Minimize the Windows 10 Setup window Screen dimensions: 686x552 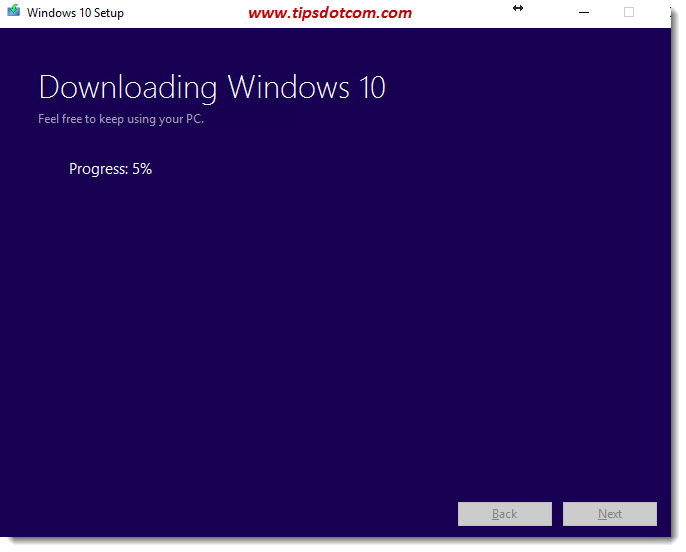click(584, 13)
